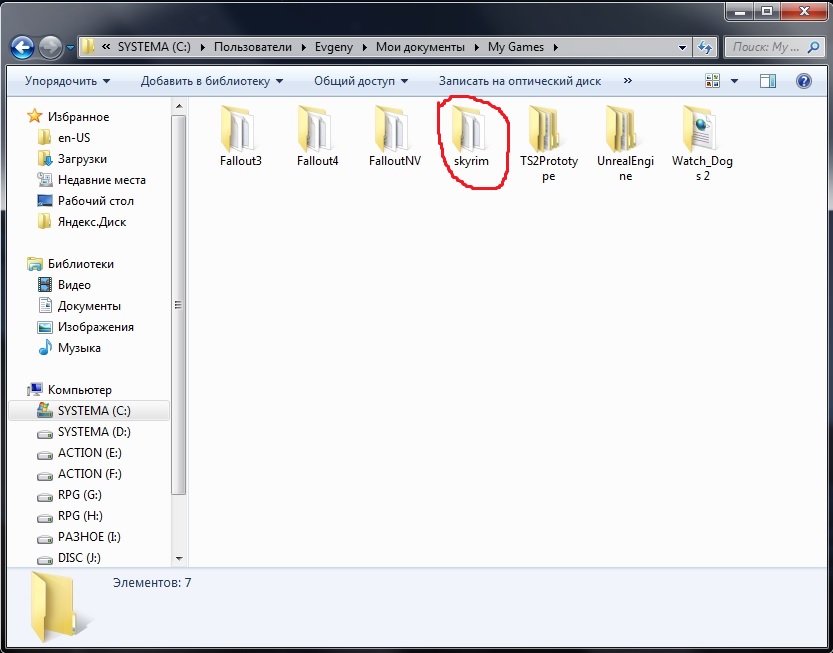Click the navigation pane scrollbar thumb
This screenshot has height=653, width=833.
click(x=179, y=304)
